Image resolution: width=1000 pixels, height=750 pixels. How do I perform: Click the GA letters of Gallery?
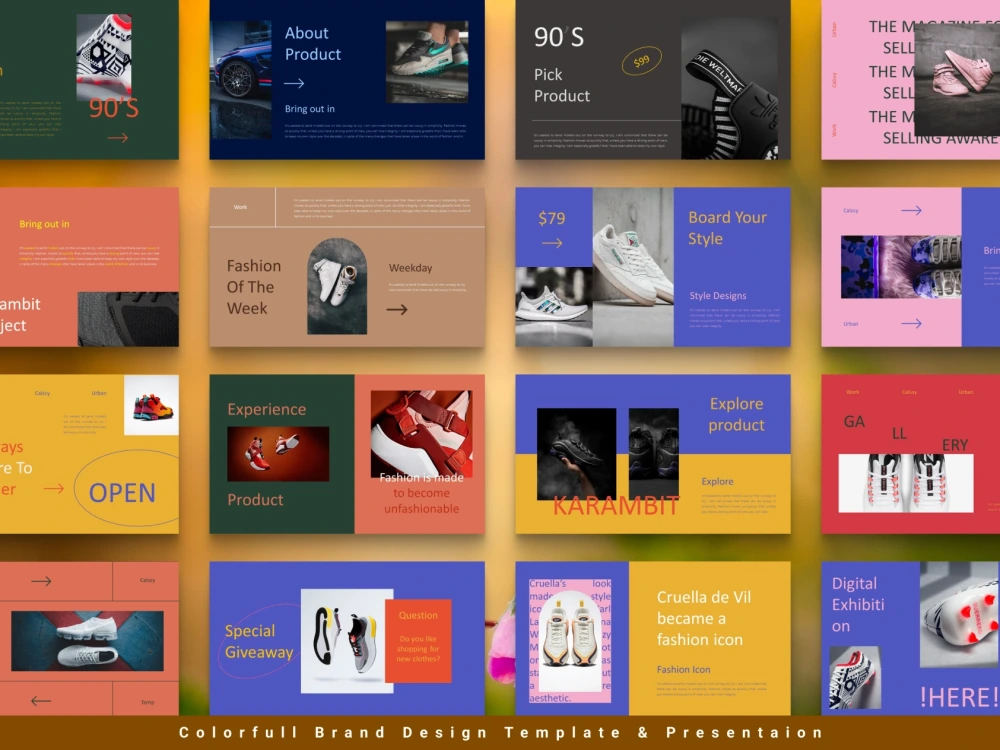coord(854,422)
